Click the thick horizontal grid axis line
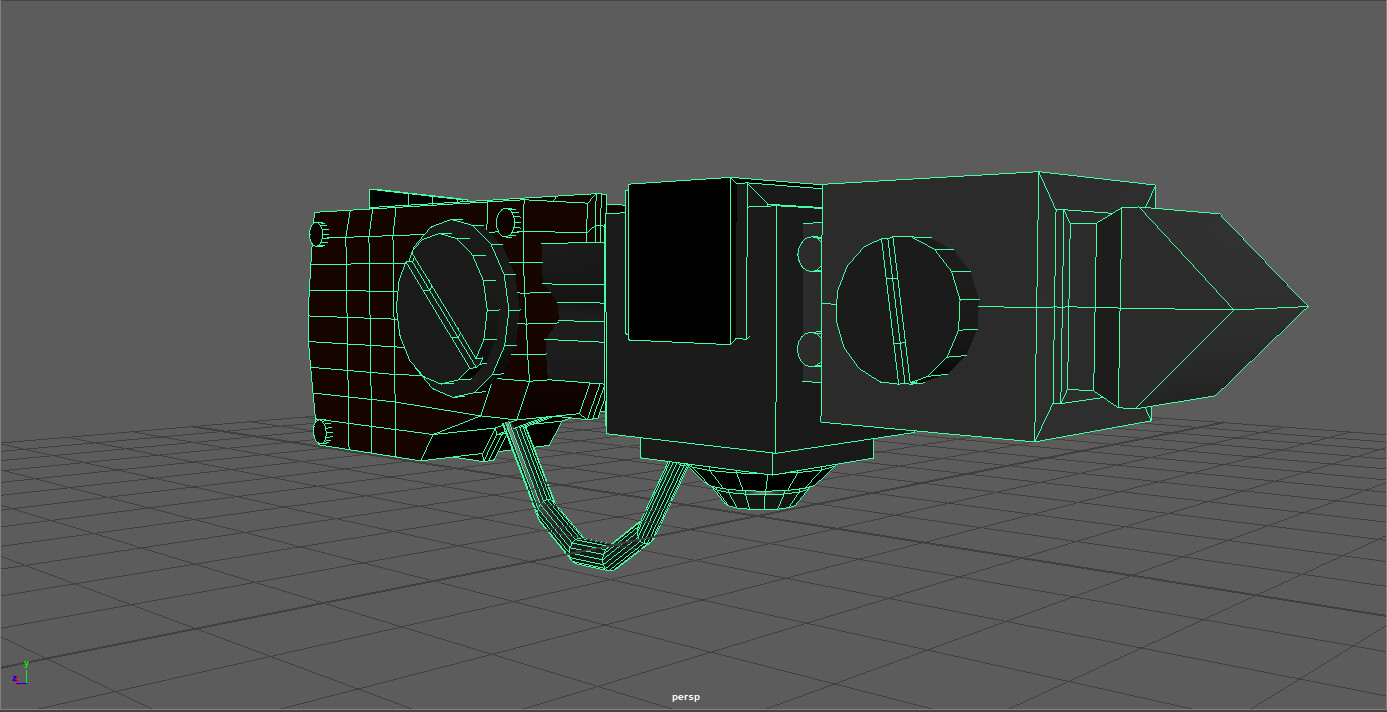This screenshot has width=1387, height=712. coord(250,618)
